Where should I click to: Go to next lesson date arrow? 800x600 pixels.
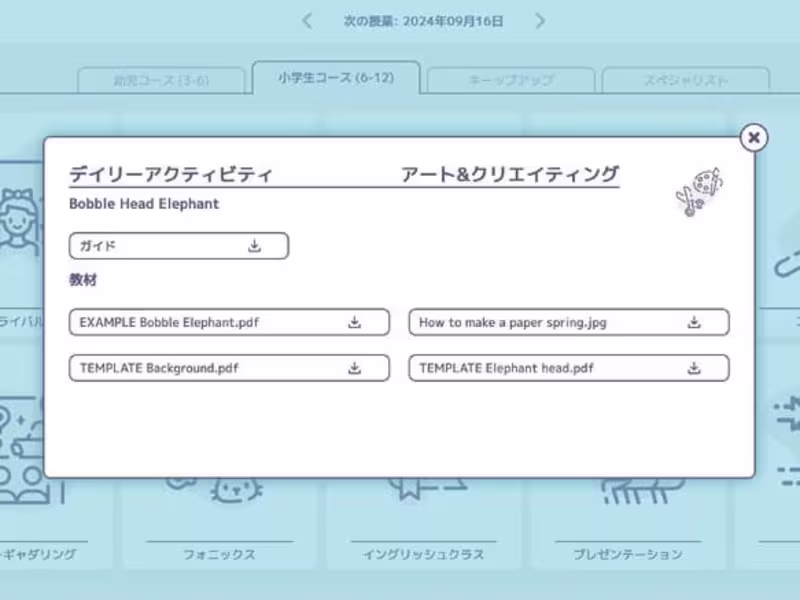coord(540,21)
